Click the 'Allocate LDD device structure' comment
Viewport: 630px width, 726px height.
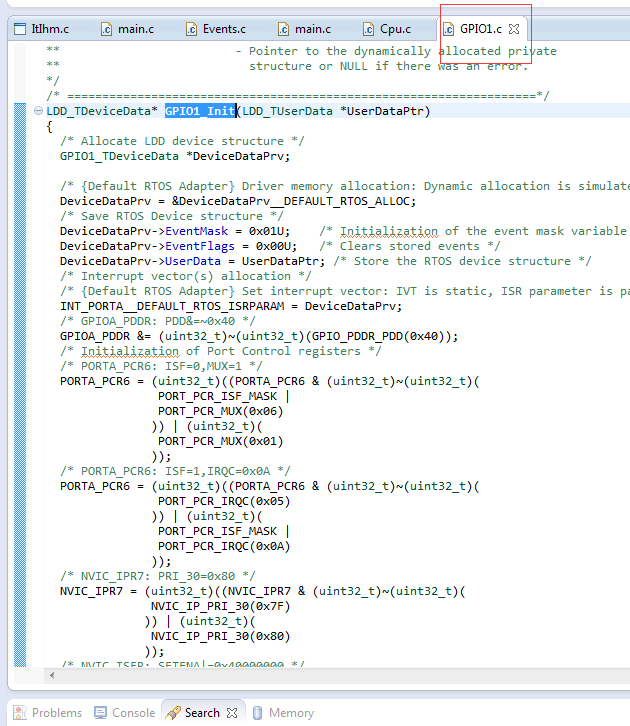(x=182, y=141)
